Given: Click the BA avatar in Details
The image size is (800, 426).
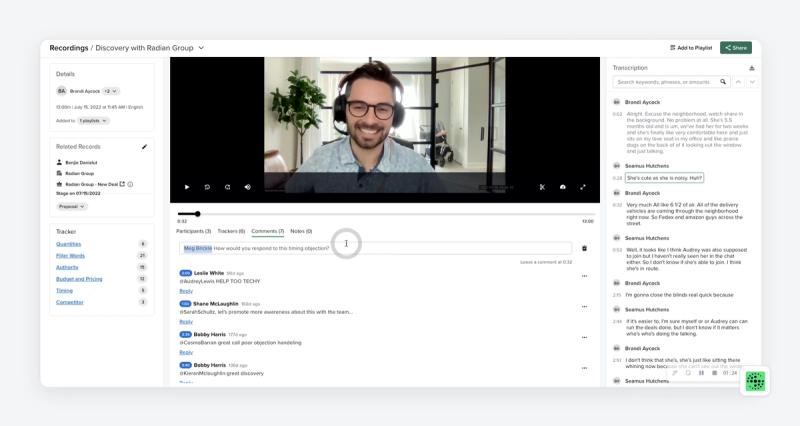Looking at the screenshot, I should [x=61, y=91].
